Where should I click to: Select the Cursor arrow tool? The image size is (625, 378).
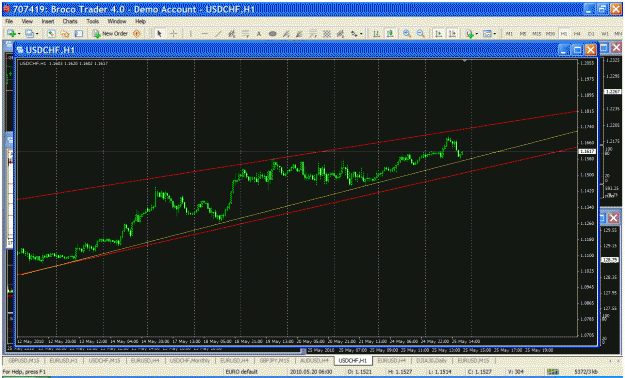click(x=159, y=34)
